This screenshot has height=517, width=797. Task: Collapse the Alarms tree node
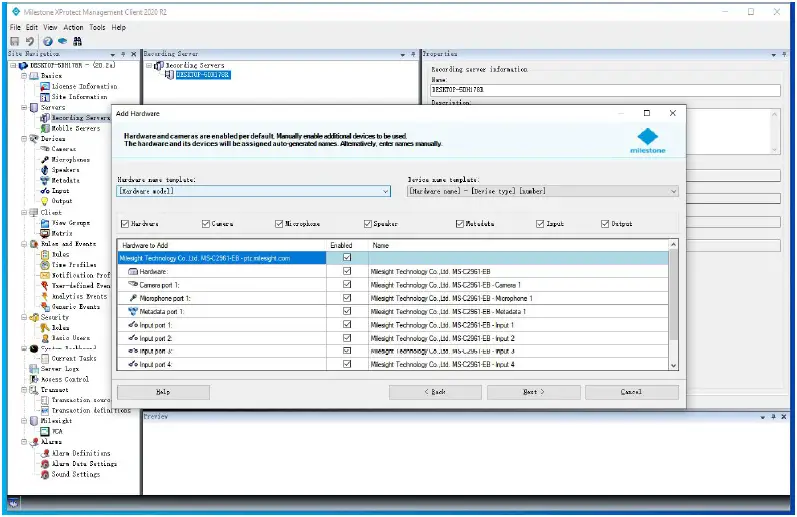pos(24,441)
